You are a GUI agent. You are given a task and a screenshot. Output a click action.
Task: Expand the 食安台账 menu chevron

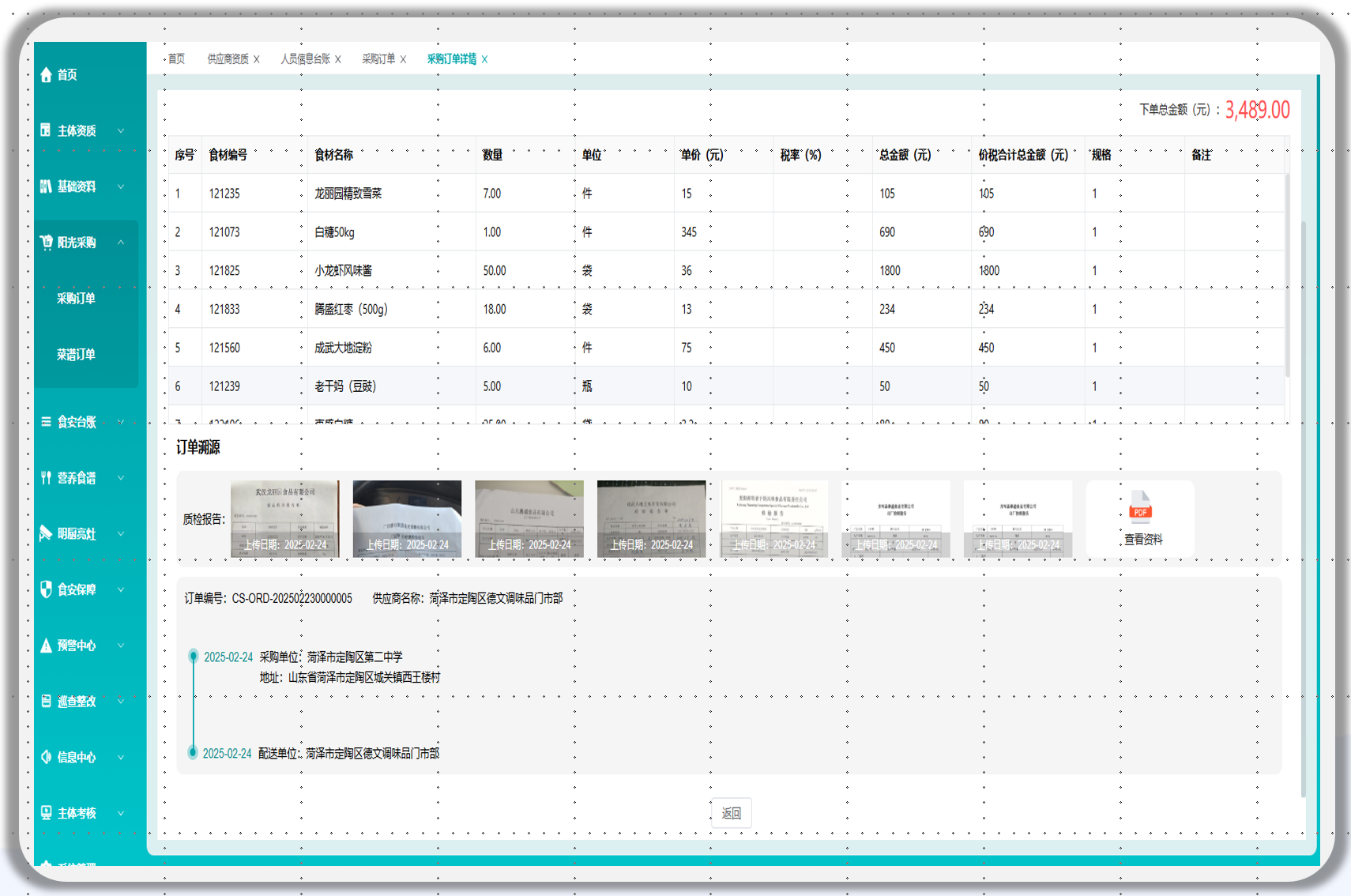(121, 422)
